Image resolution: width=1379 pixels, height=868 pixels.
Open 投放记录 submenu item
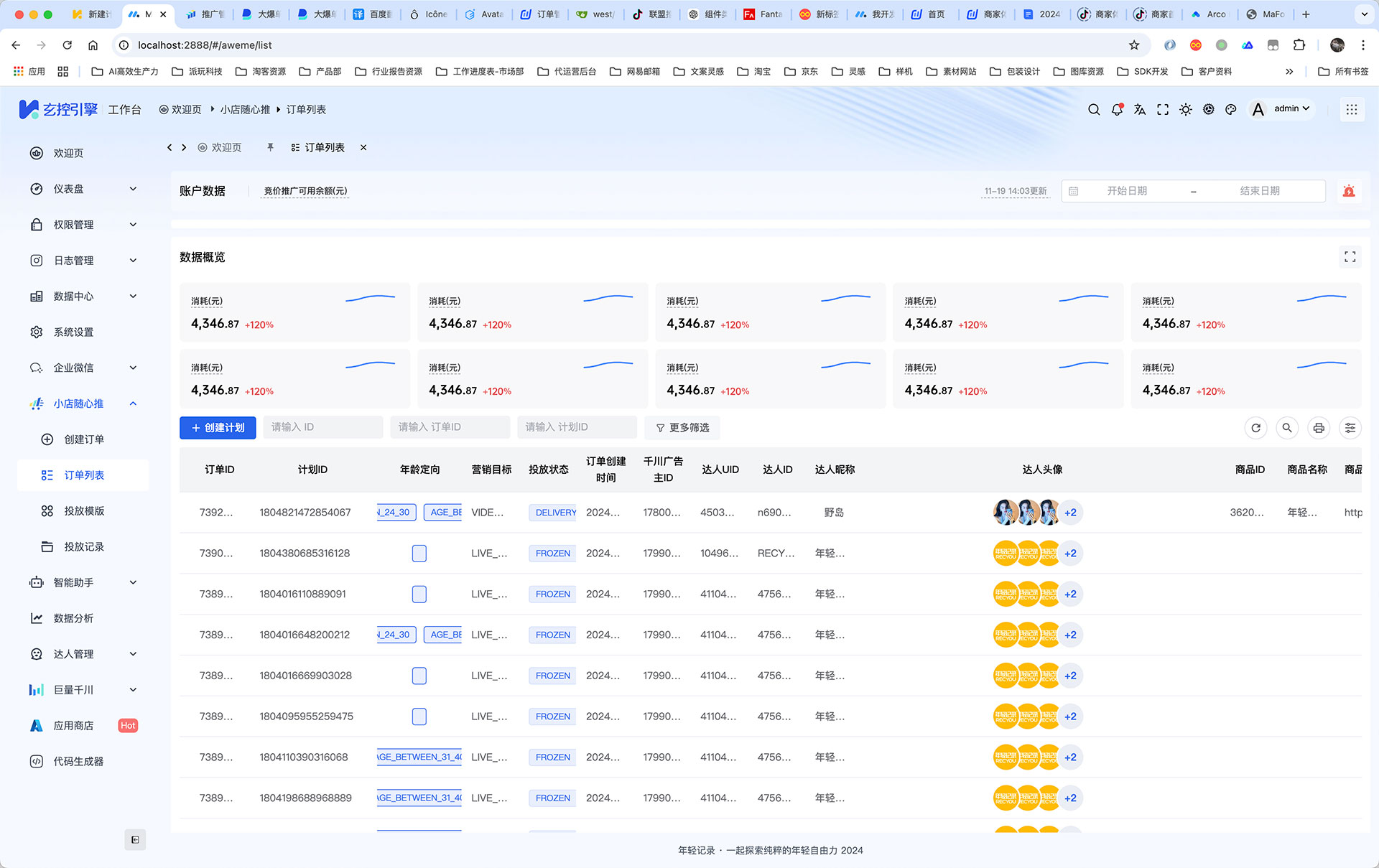[83, 546]
